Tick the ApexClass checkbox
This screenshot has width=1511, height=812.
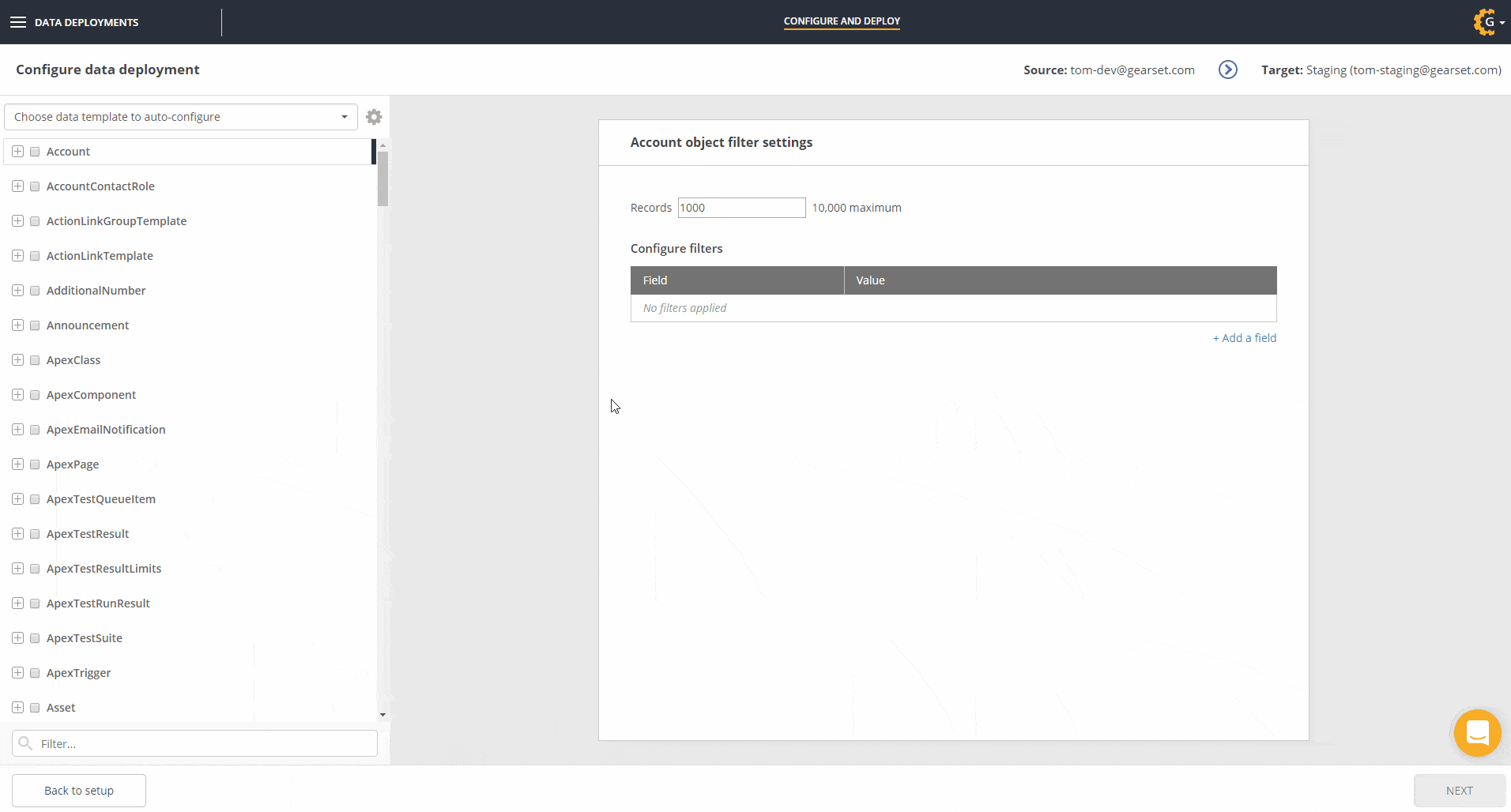coord(35,360)
